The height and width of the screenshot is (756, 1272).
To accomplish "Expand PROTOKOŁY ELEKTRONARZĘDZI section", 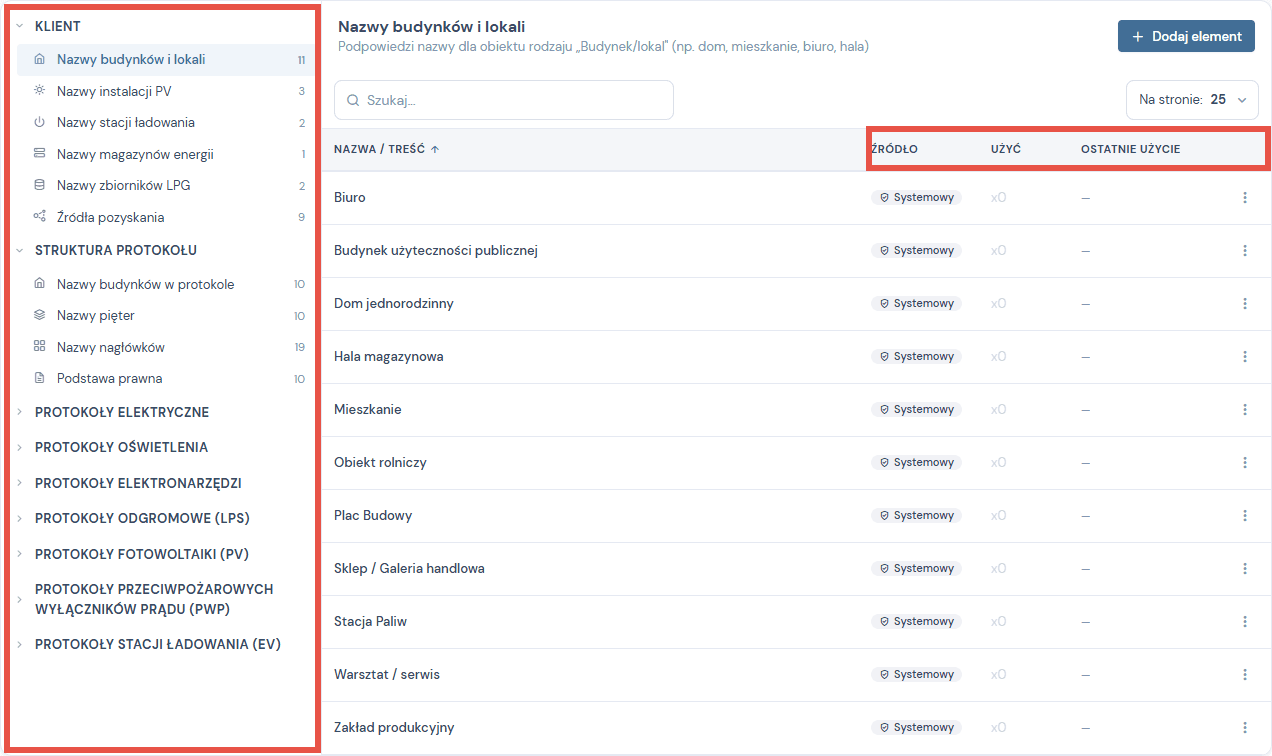I will pos(19,483).
